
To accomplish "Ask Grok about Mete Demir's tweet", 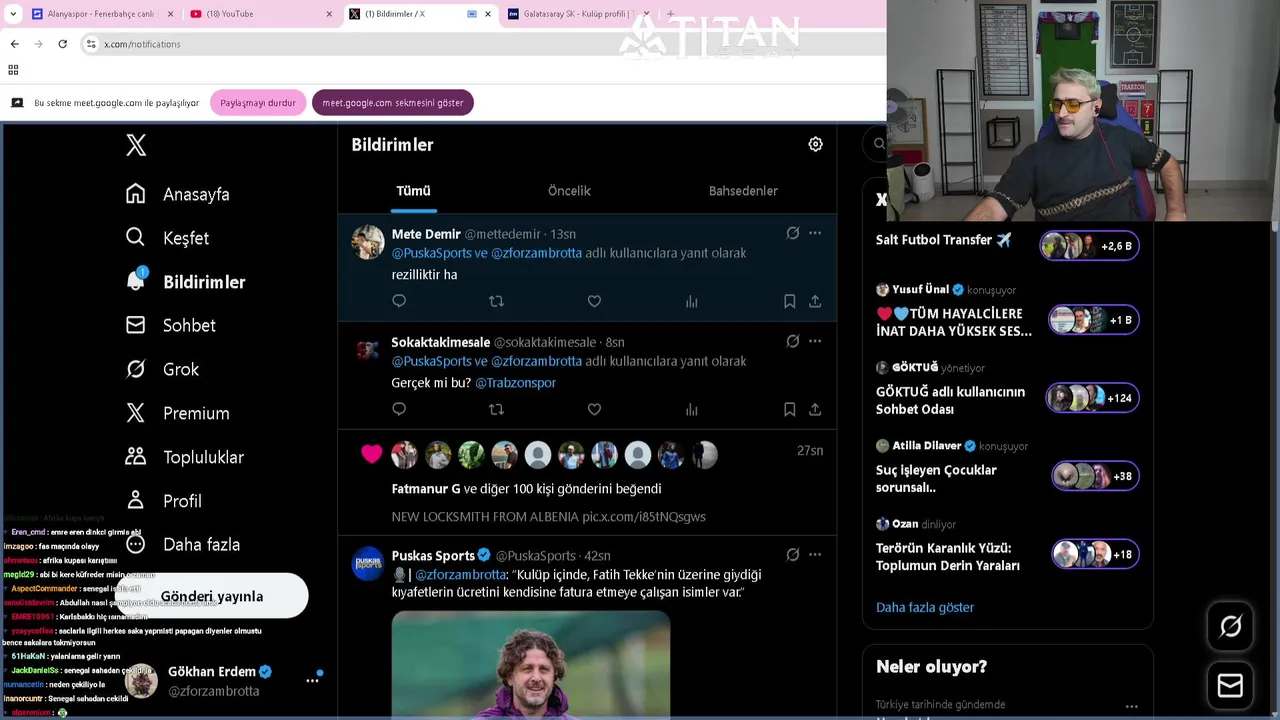I will (x=792, y=233).
